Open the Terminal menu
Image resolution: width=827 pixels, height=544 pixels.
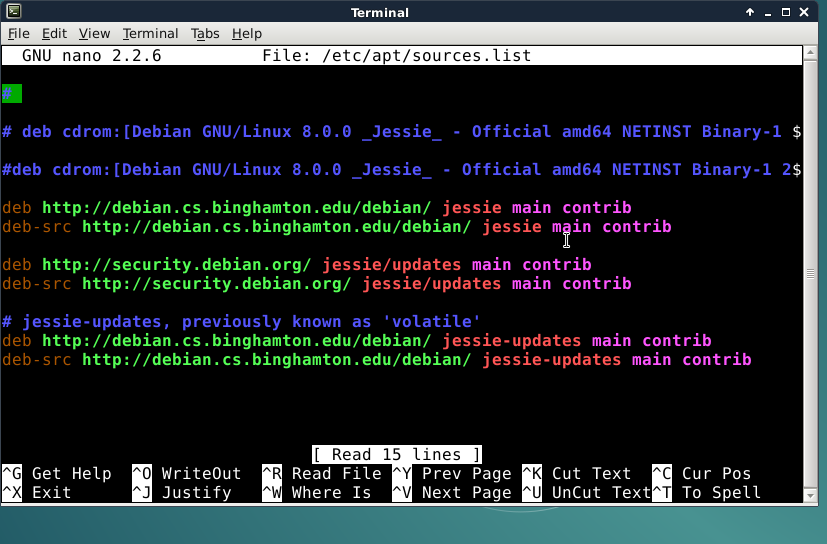click(150, 34)
